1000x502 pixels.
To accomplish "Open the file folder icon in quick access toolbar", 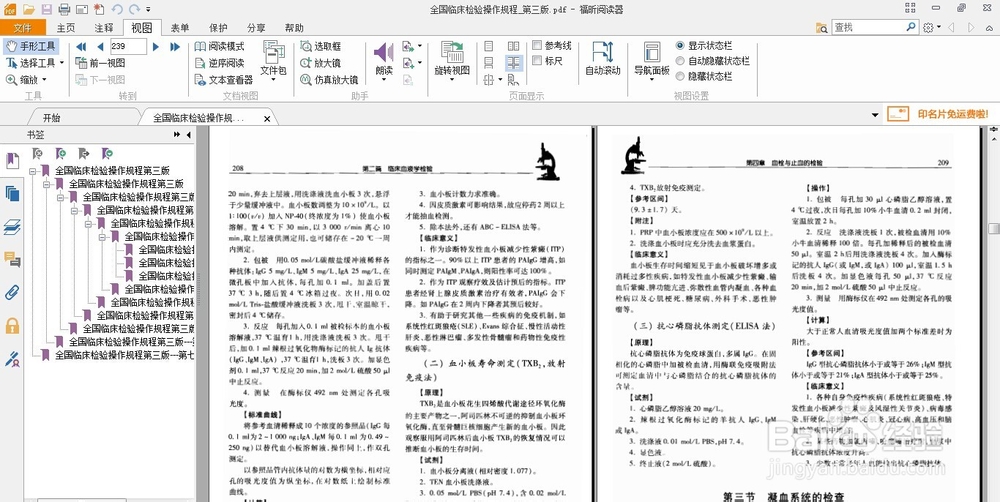I will pyautogui.click(x=29, y=9).
